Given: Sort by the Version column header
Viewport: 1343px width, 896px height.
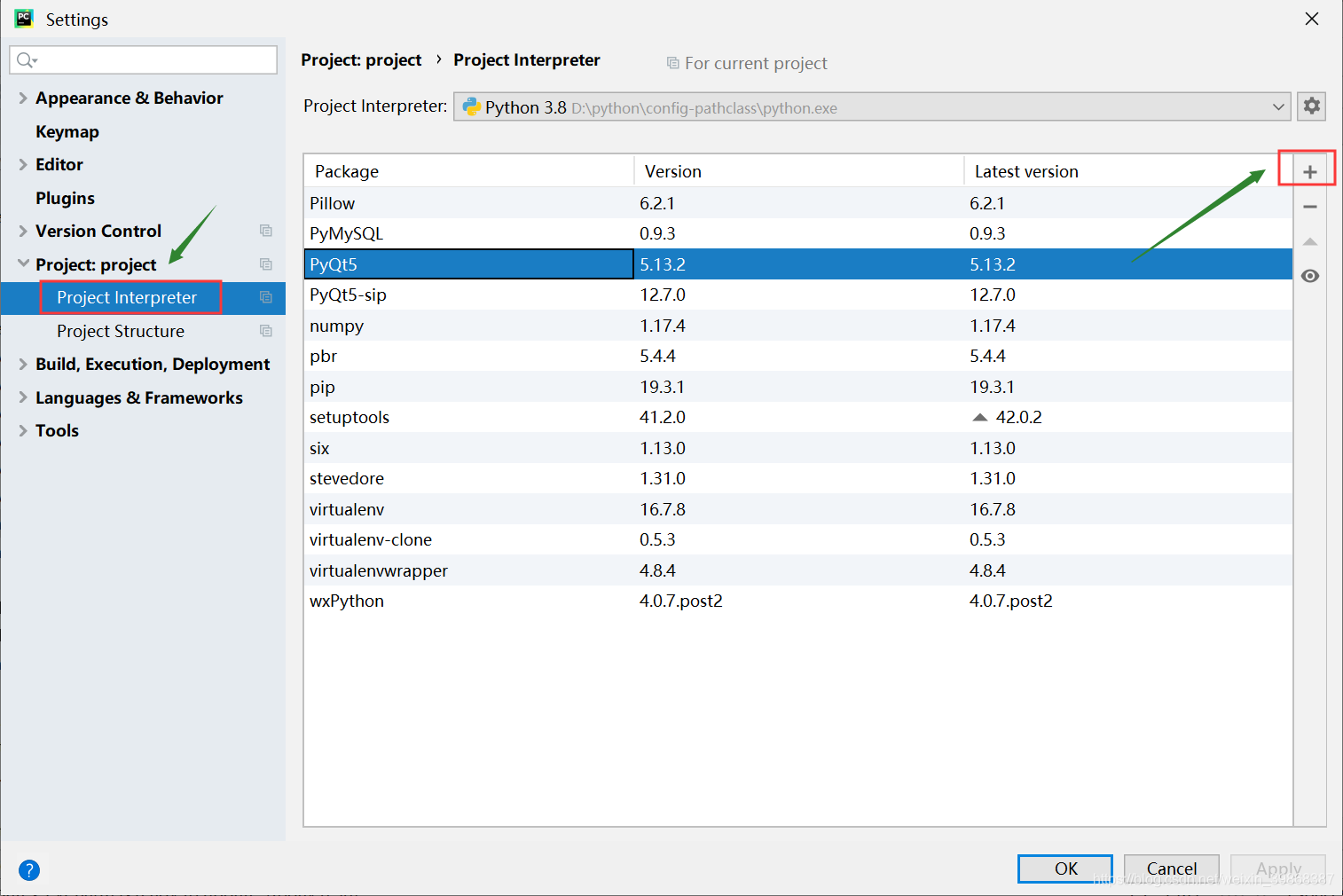Looking at the screenshot, I should pyautogui.click(x=799, y=171).
